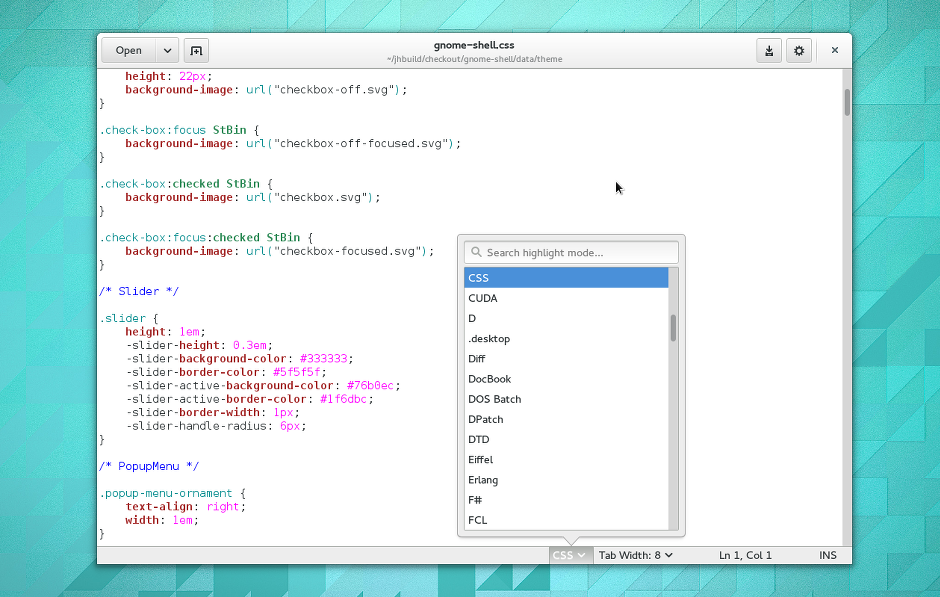The height and width of the screenshot is (597, 940).
Task: Select Eiffel highlight mode
Action: (x=566, y=460)
